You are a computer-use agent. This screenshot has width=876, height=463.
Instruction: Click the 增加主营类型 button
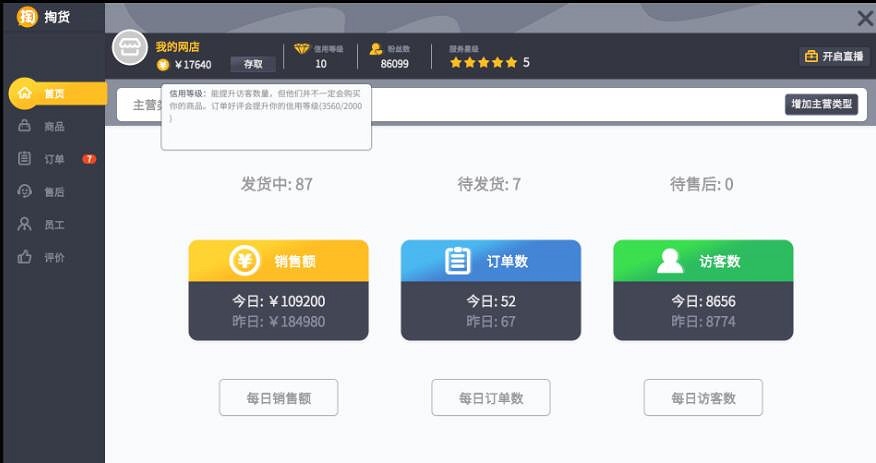click(x=821, y=104)
